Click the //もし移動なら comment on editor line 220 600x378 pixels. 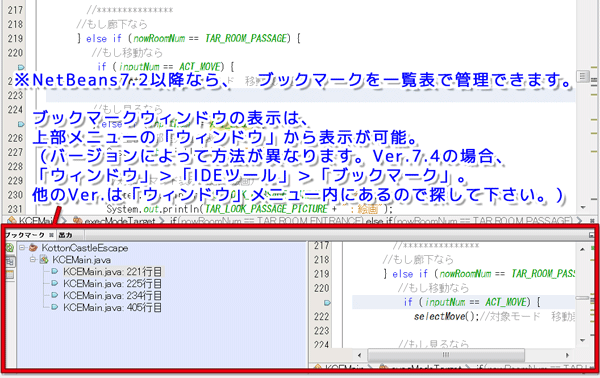tap(127, 52)
